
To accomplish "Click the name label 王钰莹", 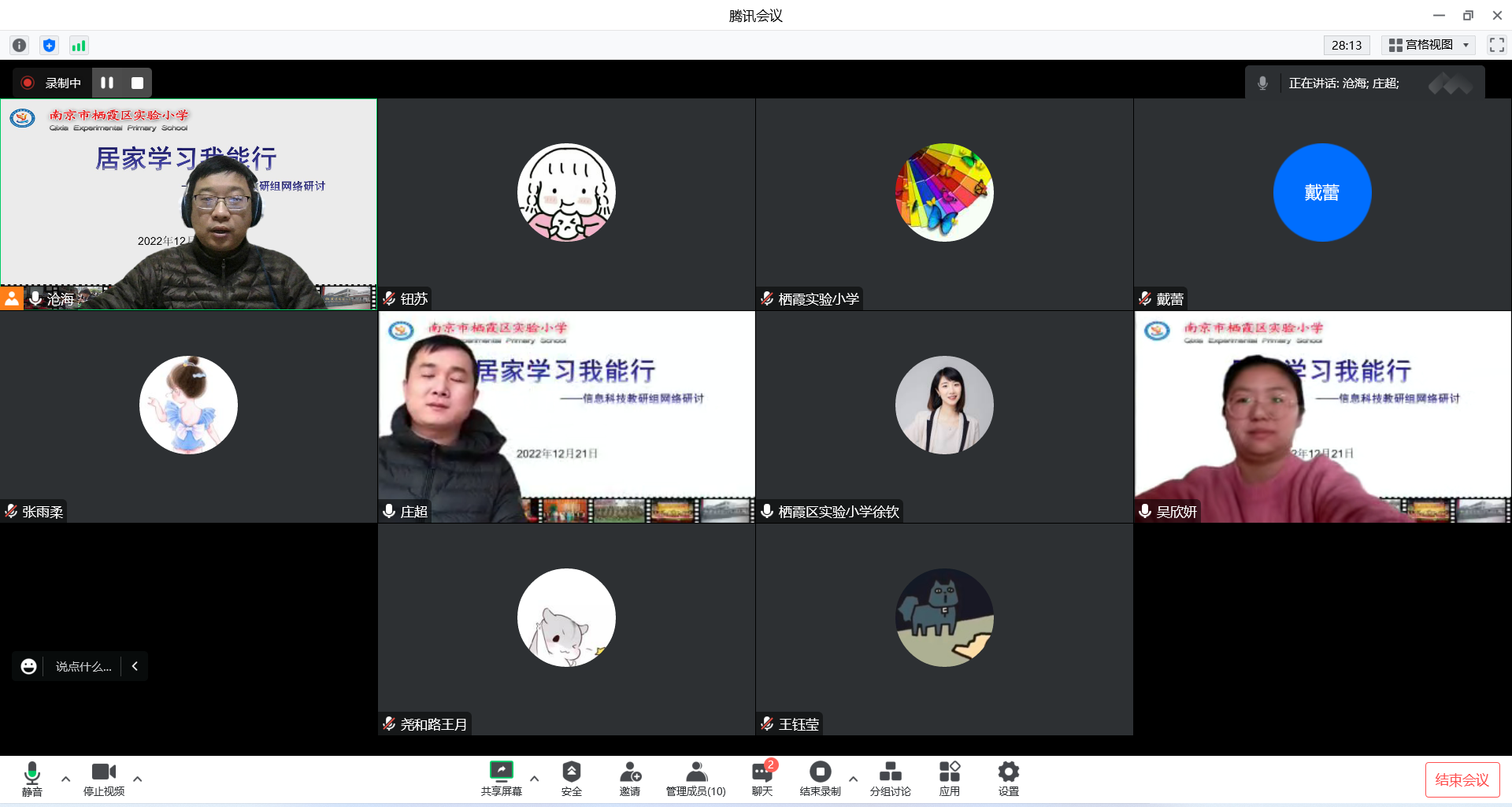I will [x=799, y=724].
